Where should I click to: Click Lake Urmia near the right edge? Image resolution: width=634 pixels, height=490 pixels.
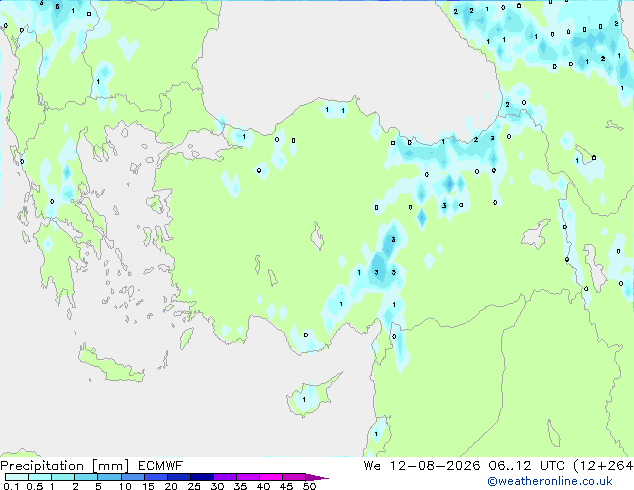point(595,267)
